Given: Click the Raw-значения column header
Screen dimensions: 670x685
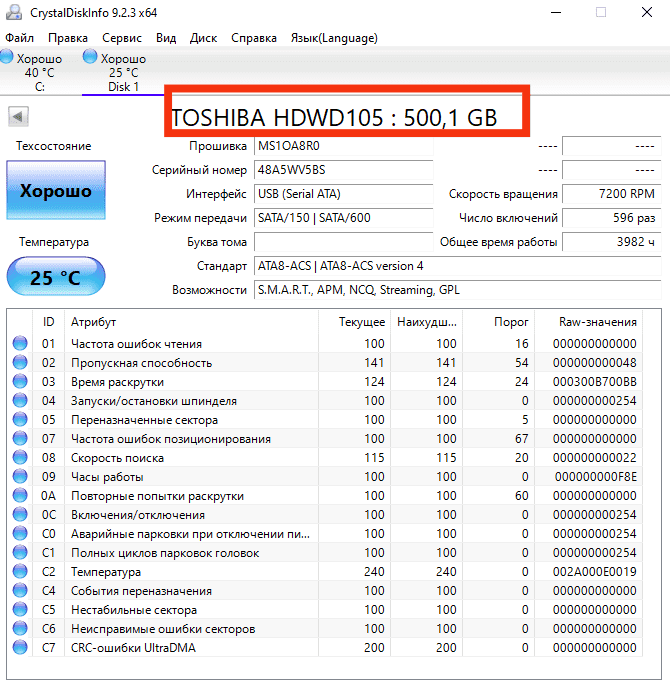Looking at the screenshot, I should point(598,322).
